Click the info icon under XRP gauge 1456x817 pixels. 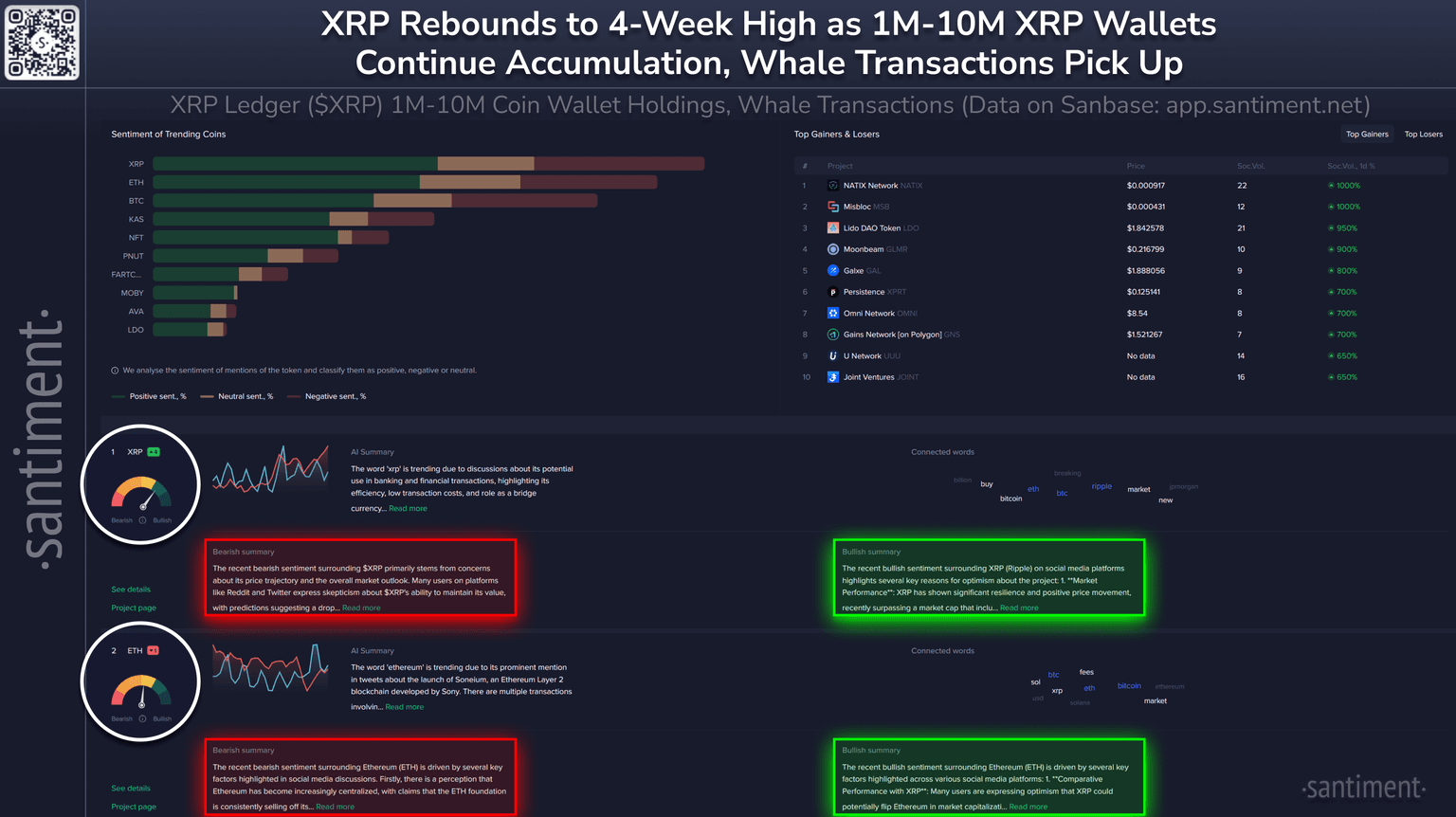(x=142, y=520)
